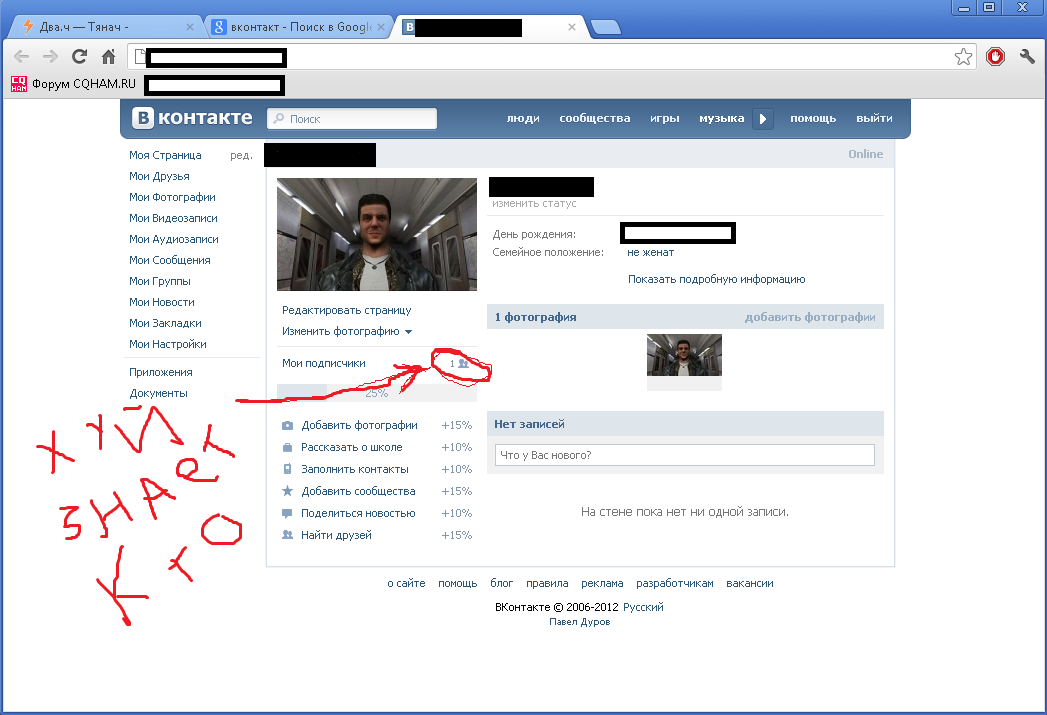
Task: Focus the Что у Вас нового? field
Action: click(684, 455)
